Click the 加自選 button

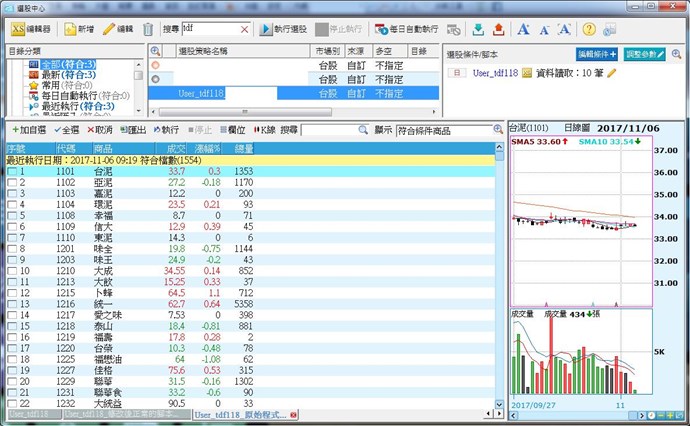(27, 130)
